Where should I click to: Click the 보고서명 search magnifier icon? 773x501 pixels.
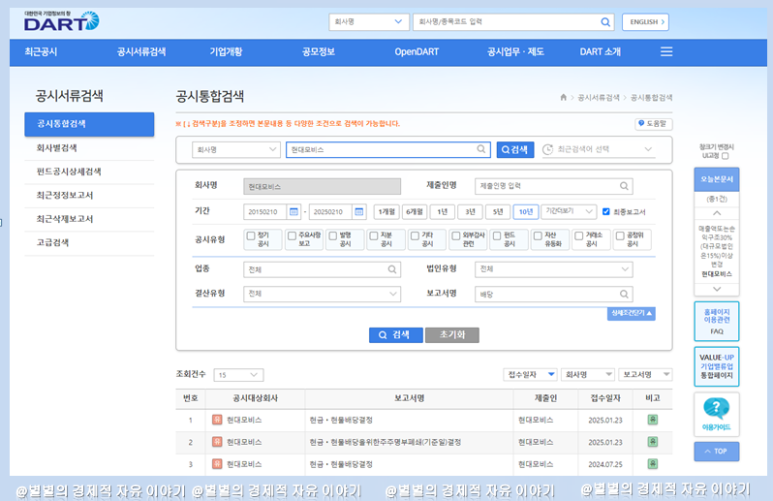click(x=624, y=294)
